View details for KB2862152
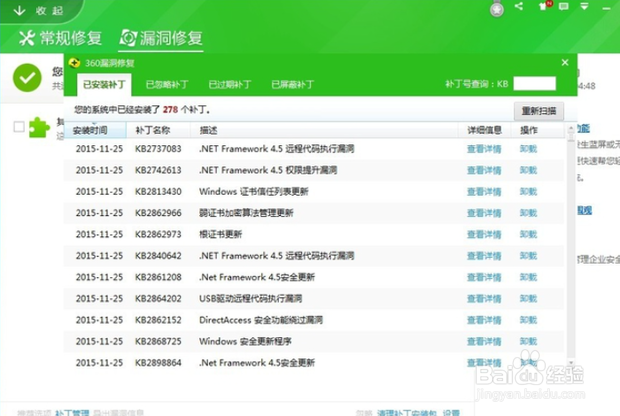Image resolution: width=620 pixels, height=416 pixels. pyautogui.click(x=484, y=320)
